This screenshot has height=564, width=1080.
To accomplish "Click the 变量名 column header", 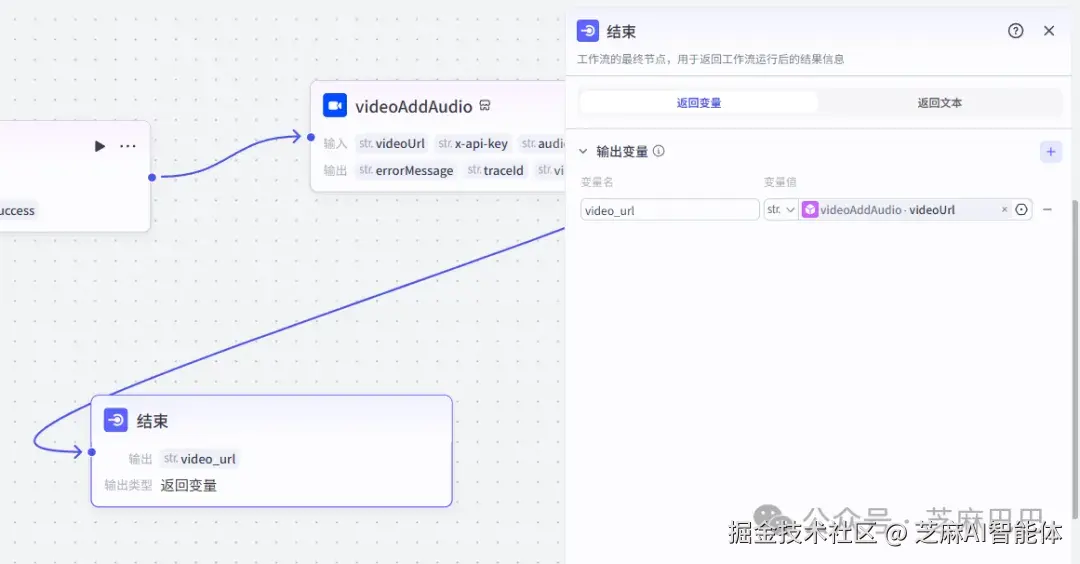I will pyautogui.click(x=596, y=182).
